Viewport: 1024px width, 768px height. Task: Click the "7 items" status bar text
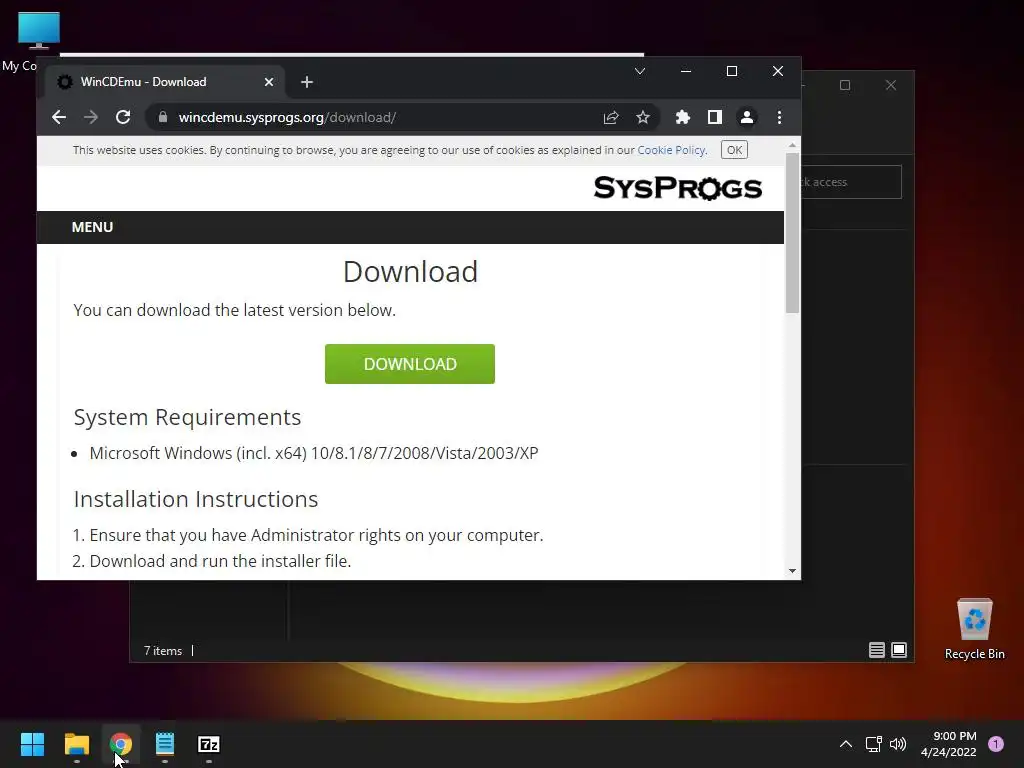click(163, 650)
